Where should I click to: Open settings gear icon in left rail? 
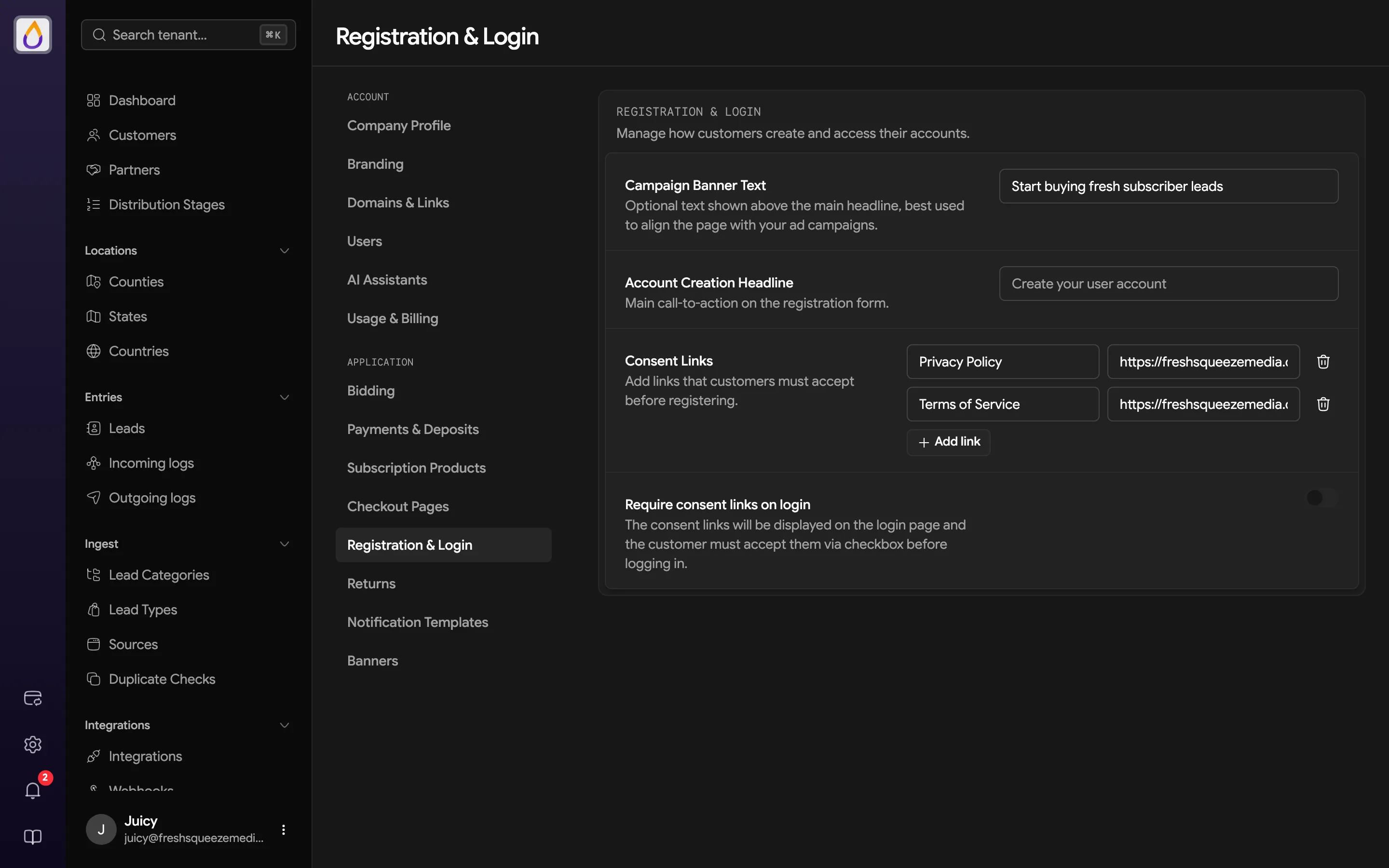click(33, 745)
